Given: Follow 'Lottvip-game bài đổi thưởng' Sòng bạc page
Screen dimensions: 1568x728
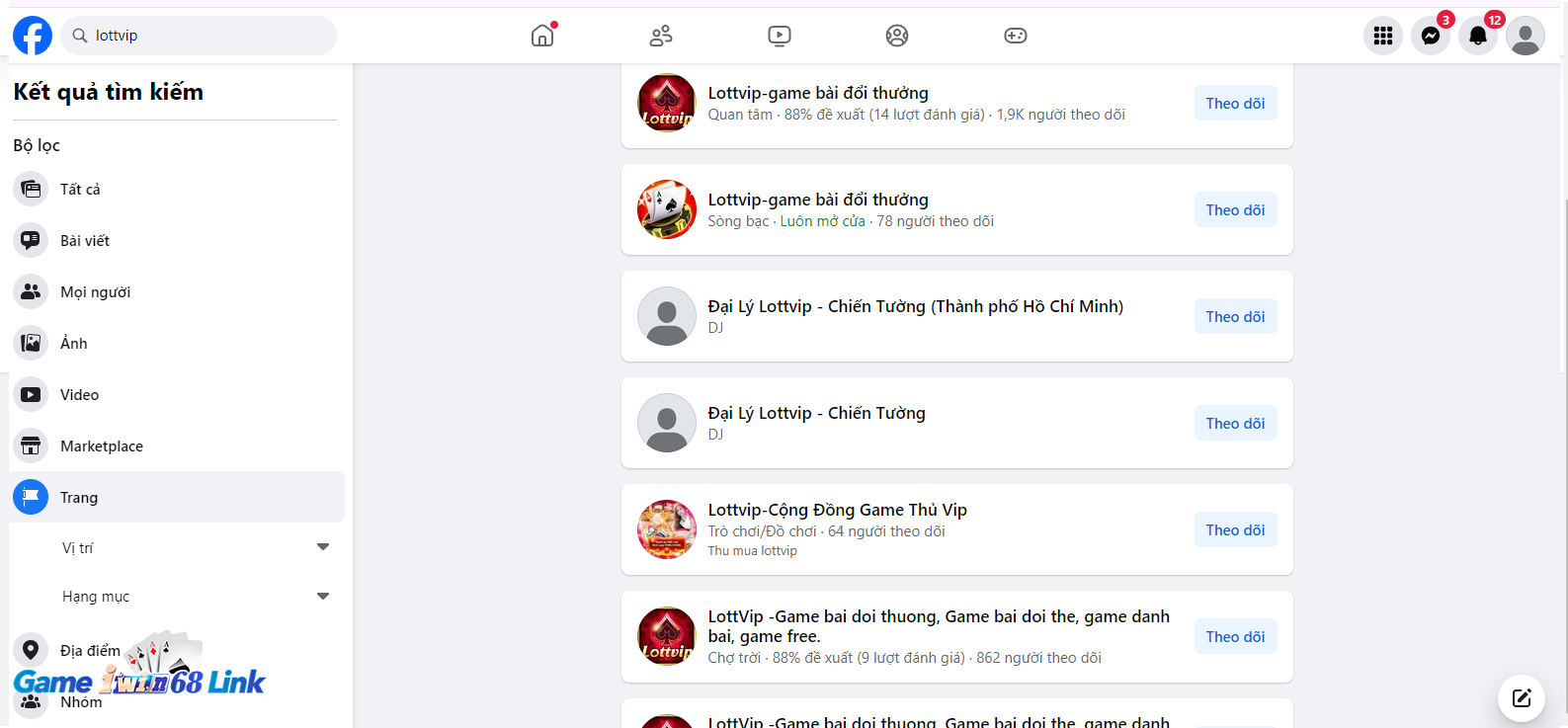Looking at the screenshot, I should point(1235,209).
